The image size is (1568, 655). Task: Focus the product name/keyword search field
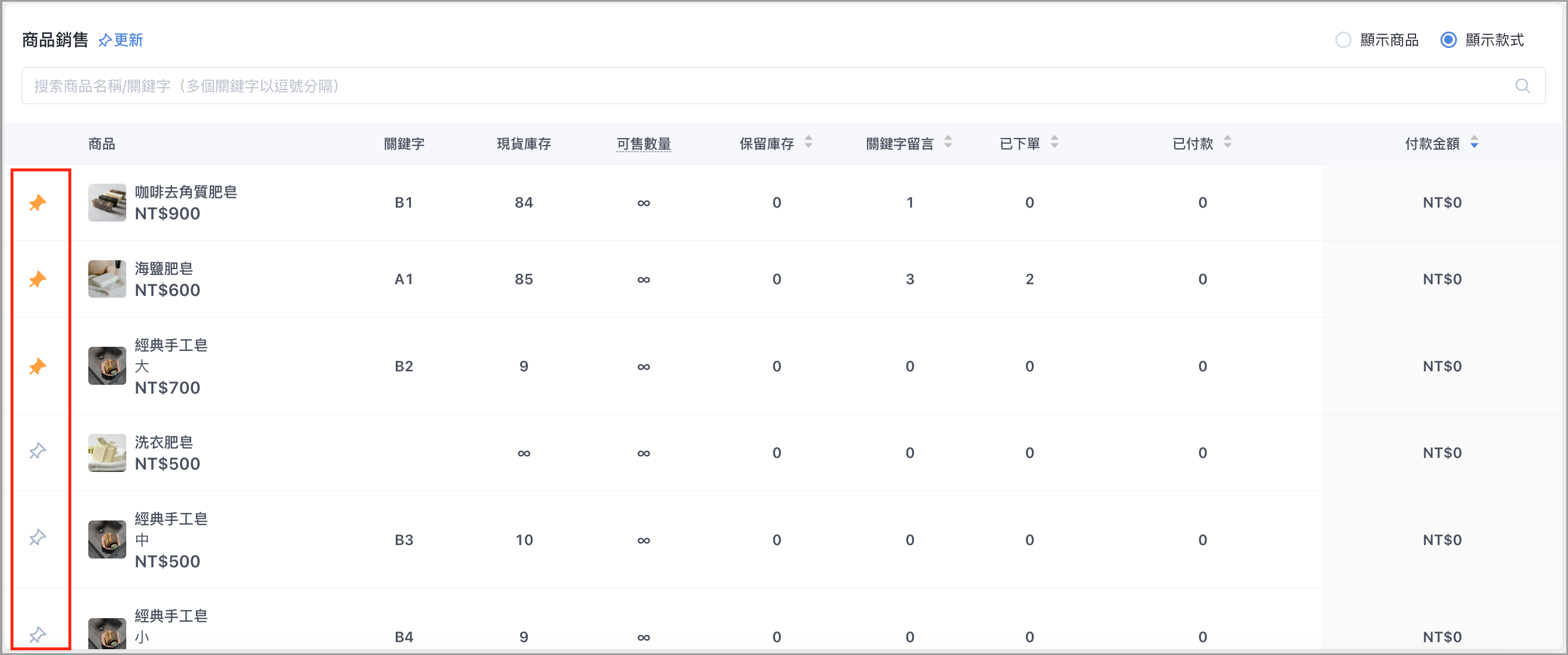pos(783,86)
